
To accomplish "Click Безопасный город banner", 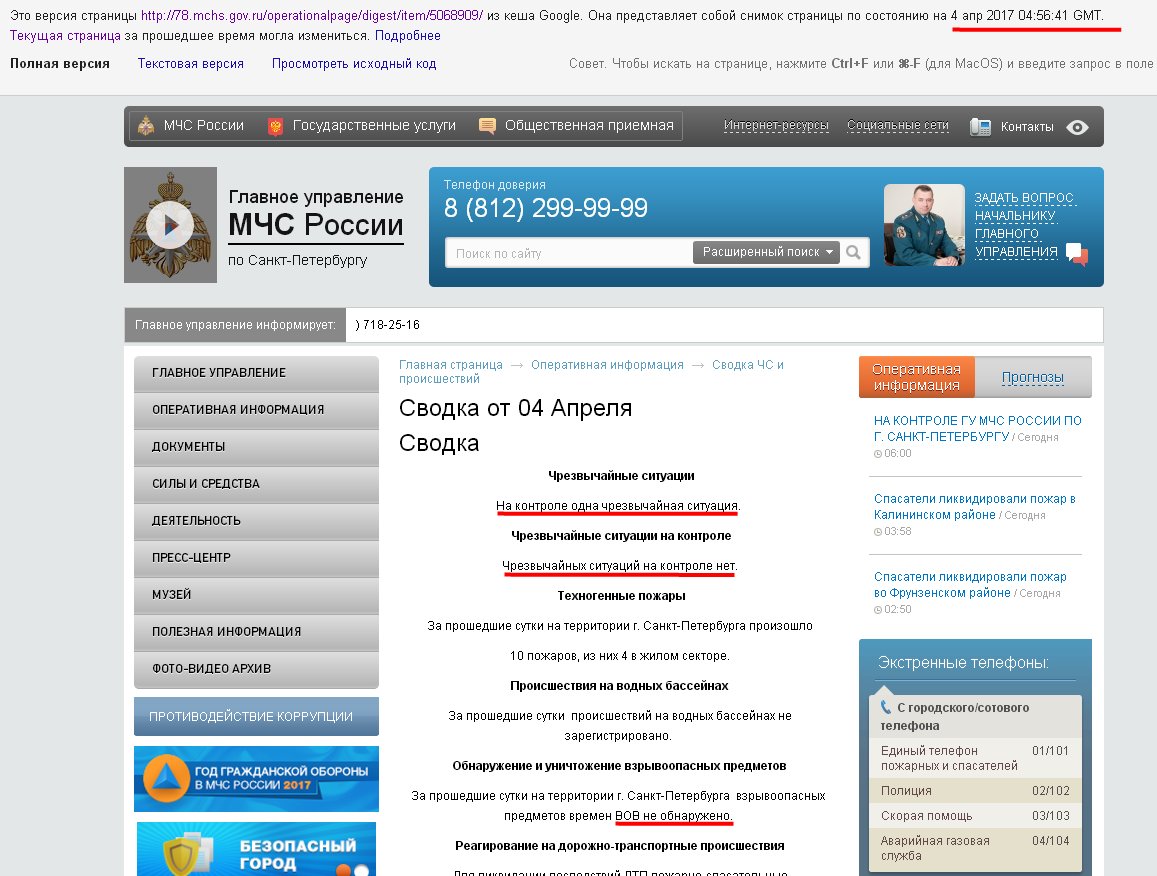I will [x=256, y=849].
